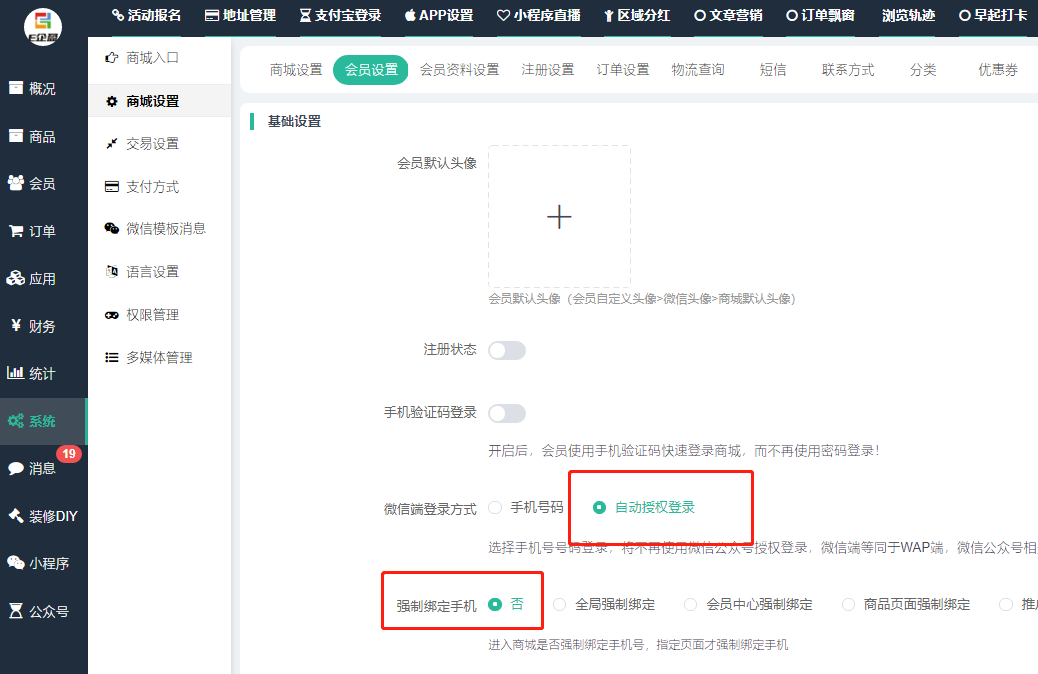Select 会员中心强制绑定 radio option
The height and width of the screenshot is (674, 1038).
[x=690, y=604]
